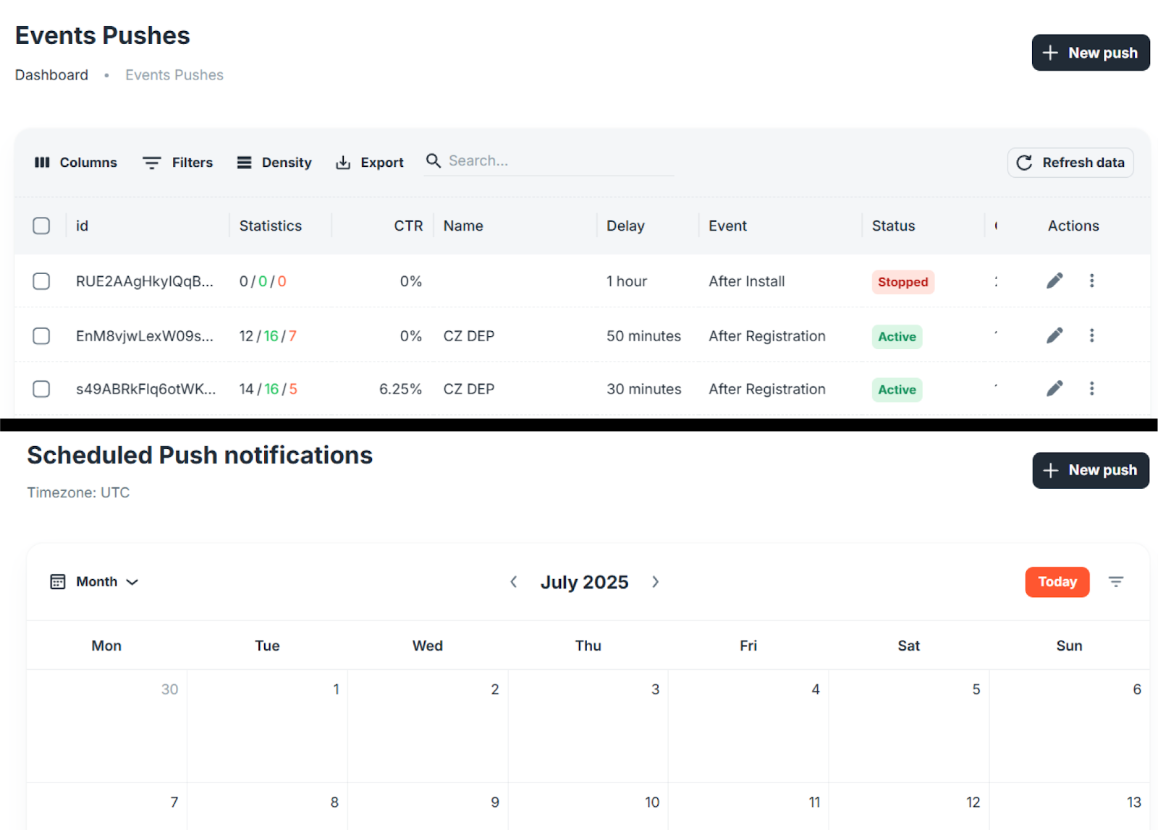Edit the EnM8vjwLexW09s push with pencil icon
Image resolution: width=1158 pixels, height=830 pixels.
pos(1055,335)
